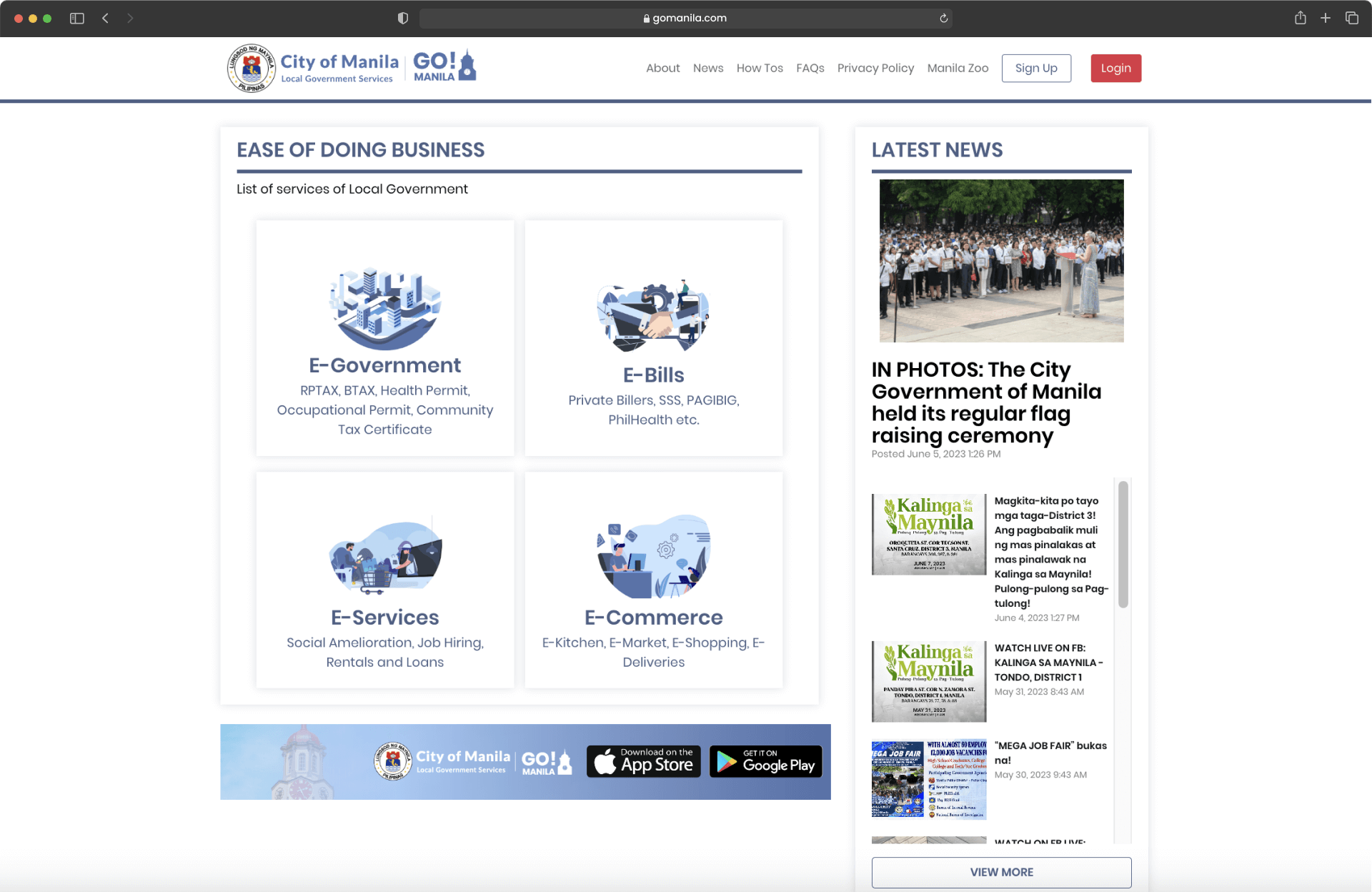Open the WATCH LIVE ON FB Tondo article
Viewport: 1372px width, 892px height.
click(1048, 663)
